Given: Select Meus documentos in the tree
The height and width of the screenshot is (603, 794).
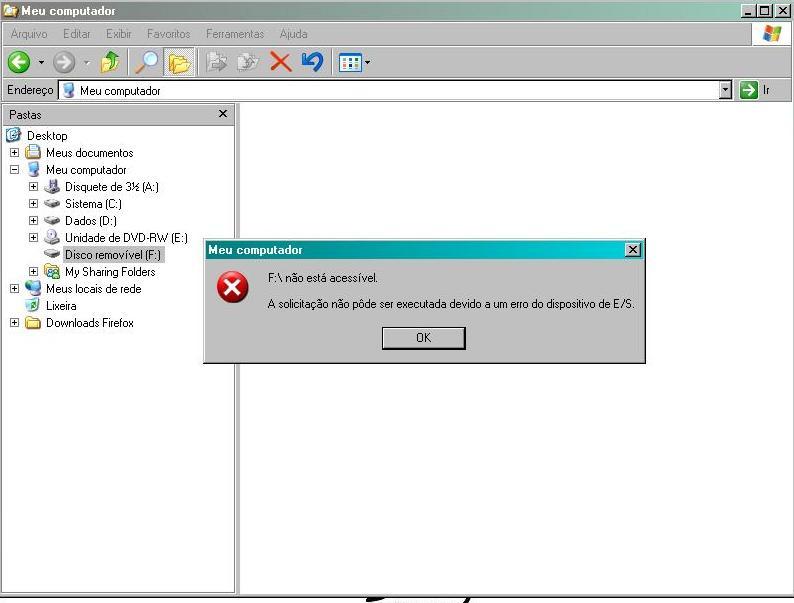Looking at the screenshot, I should tap(90, 153).
